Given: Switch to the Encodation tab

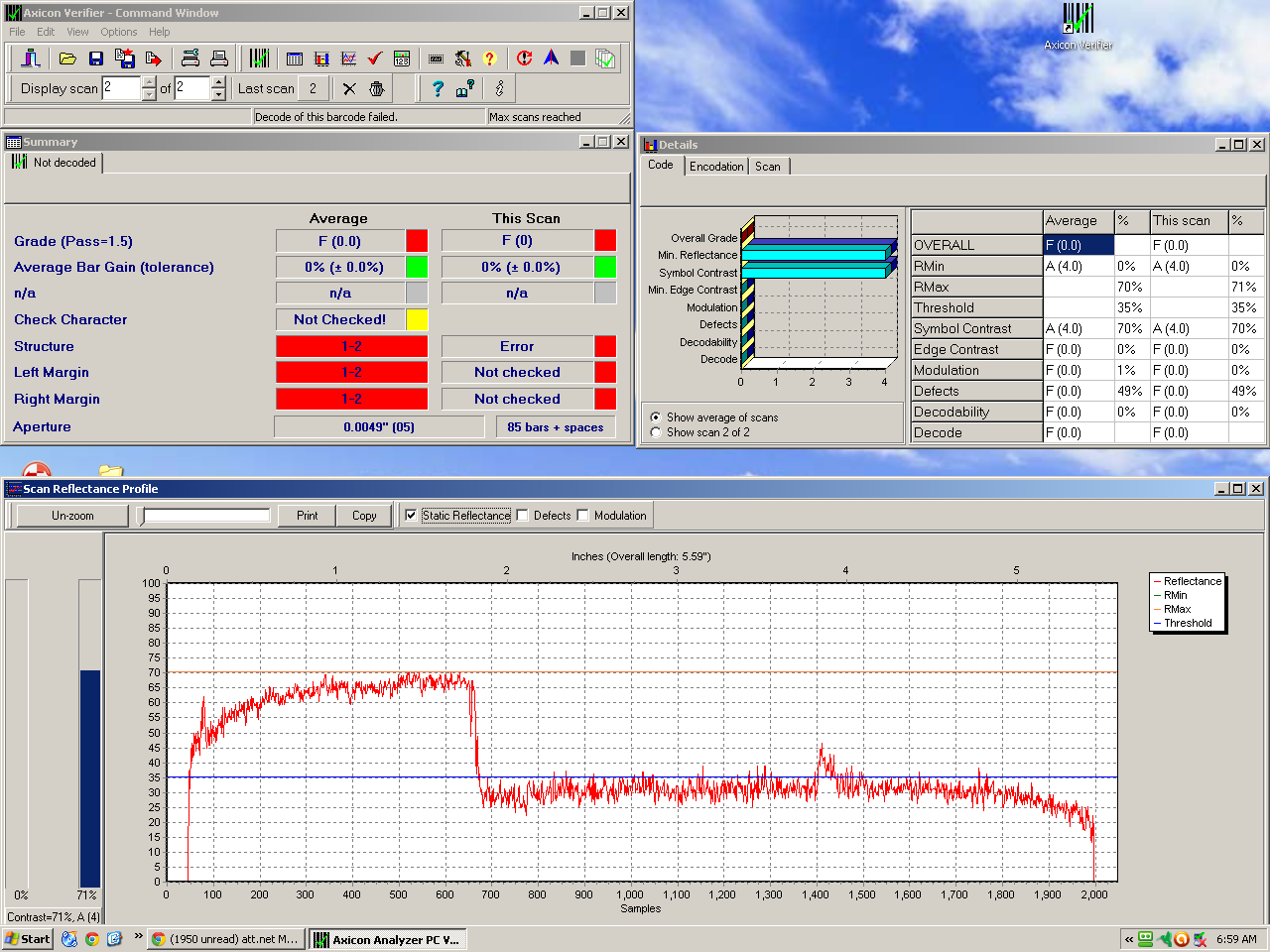Looking at the screenshot, I should [716, 167].
